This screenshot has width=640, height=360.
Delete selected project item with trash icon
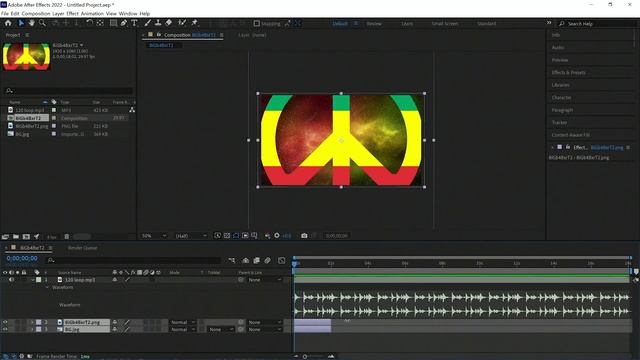(67, 236)
